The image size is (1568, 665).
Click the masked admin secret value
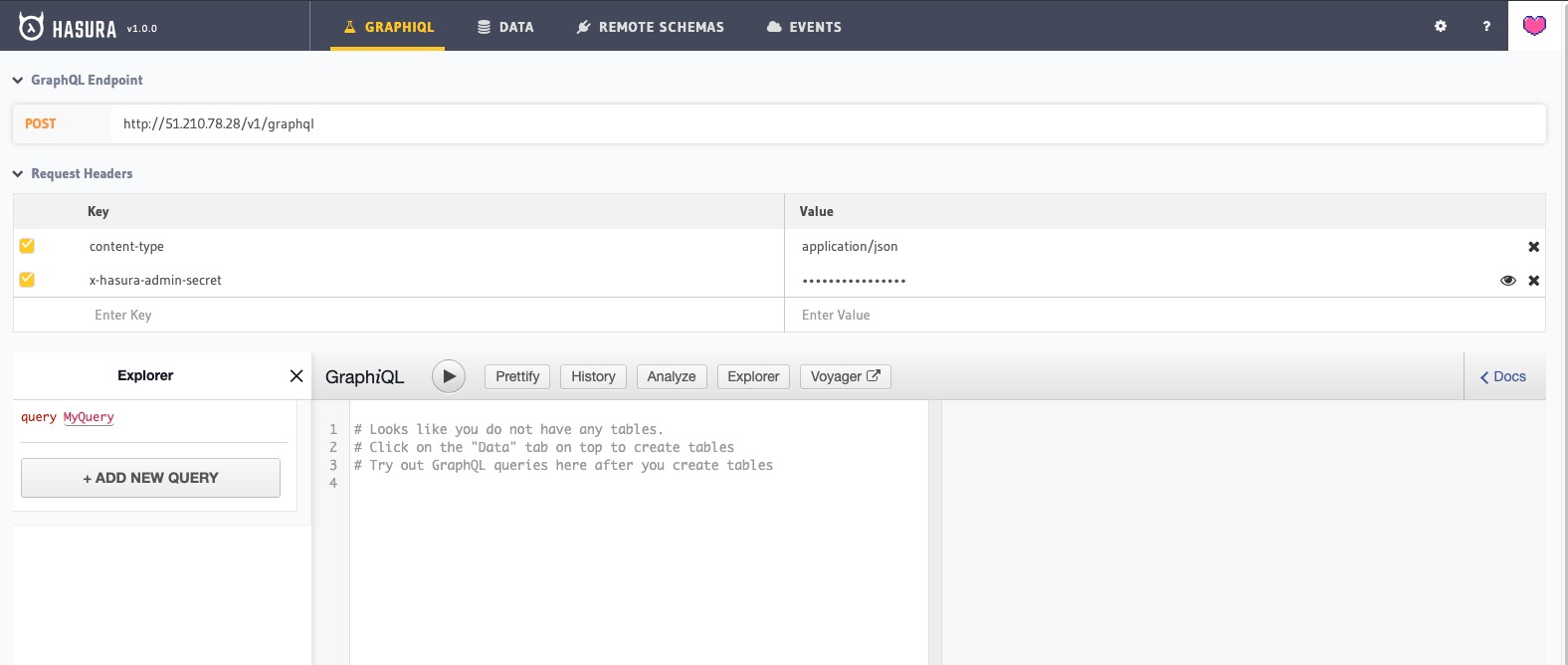tap(854, 281)
